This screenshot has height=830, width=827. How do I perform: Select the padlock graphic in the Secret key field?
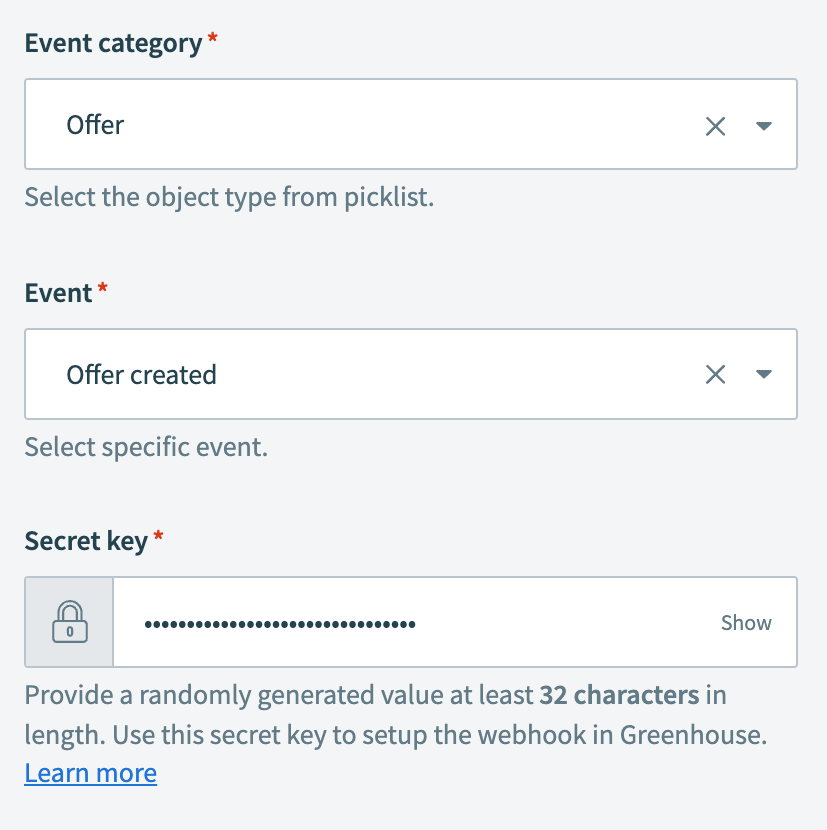[68, 622]
